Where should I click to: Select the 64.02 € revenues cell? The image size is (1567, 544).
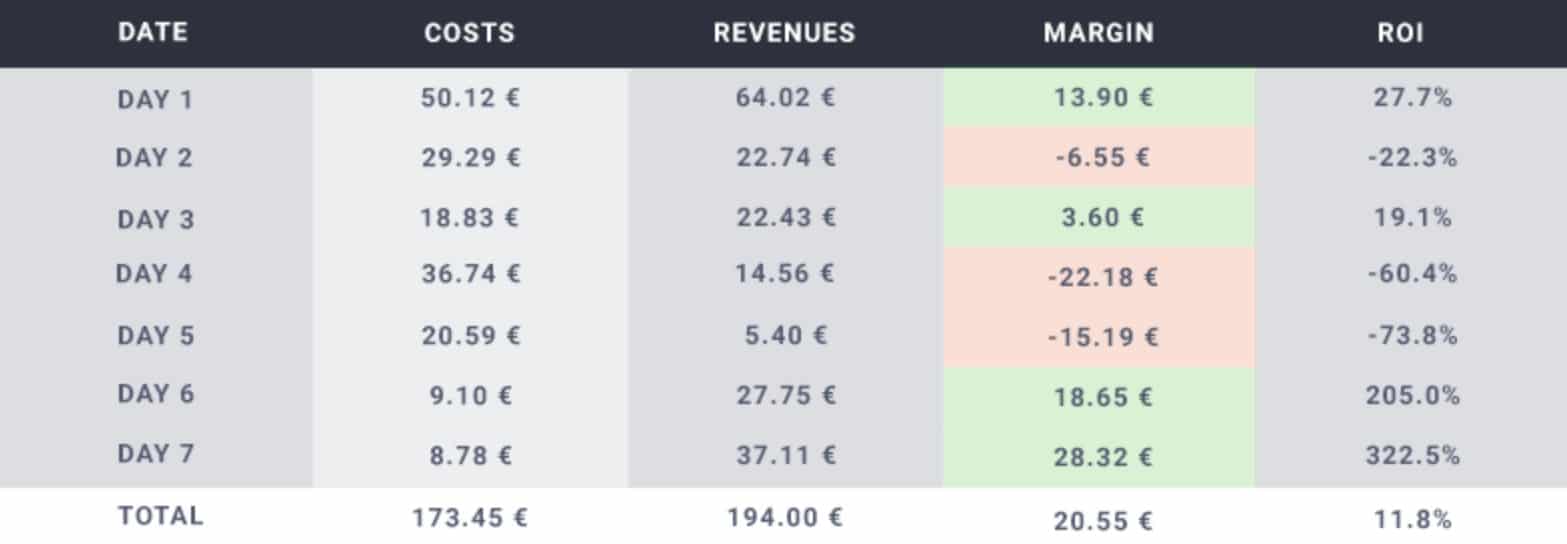tap(785, 98)
